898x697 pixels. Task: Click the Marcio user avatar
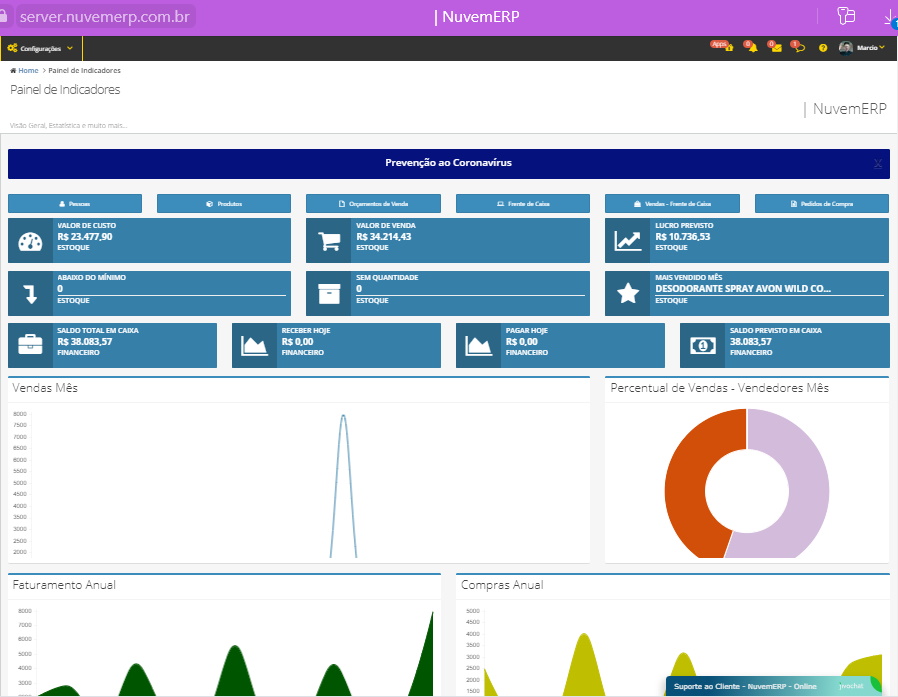tap(845, 48)
